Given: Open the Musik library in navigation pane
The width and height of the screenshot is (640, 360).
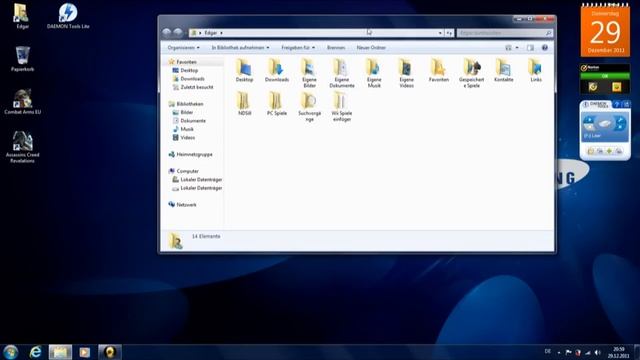Looking at the screenshot, I should [x=187, y=129].
